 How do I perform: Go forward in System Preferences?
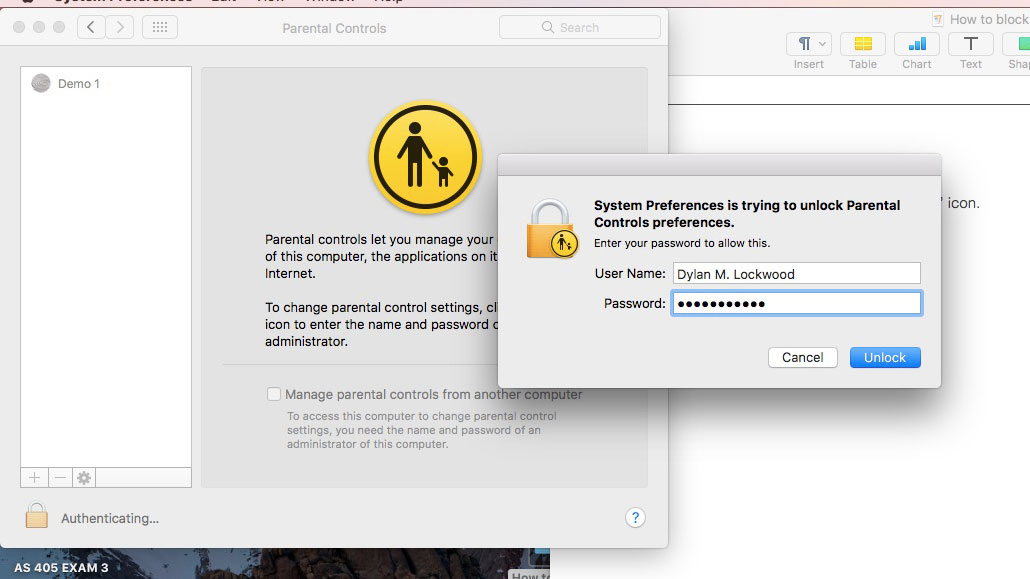[x=120, y=27]
